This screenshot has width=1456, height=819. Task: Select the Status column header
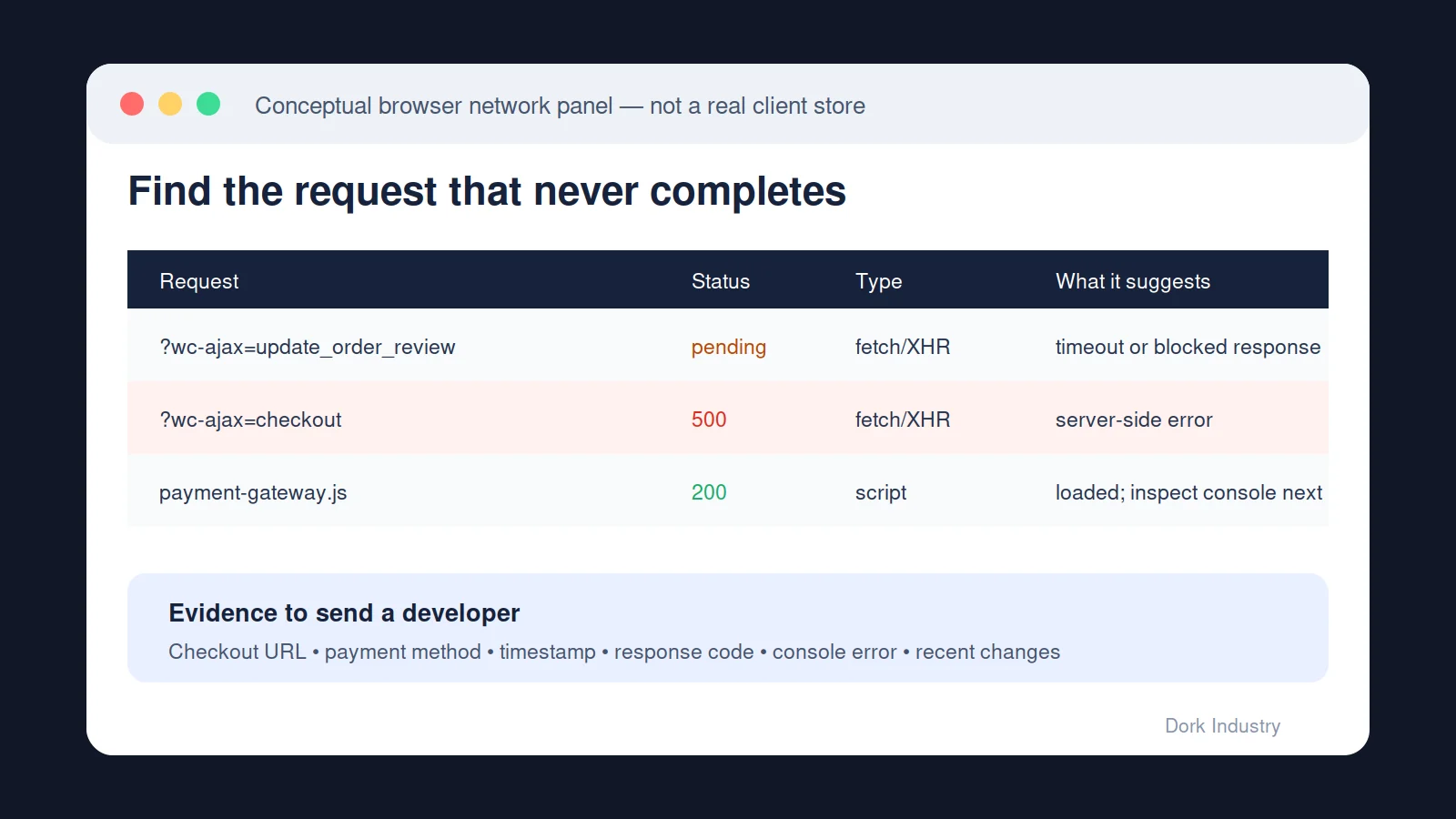pyautogui.click(x=721, y=281)
